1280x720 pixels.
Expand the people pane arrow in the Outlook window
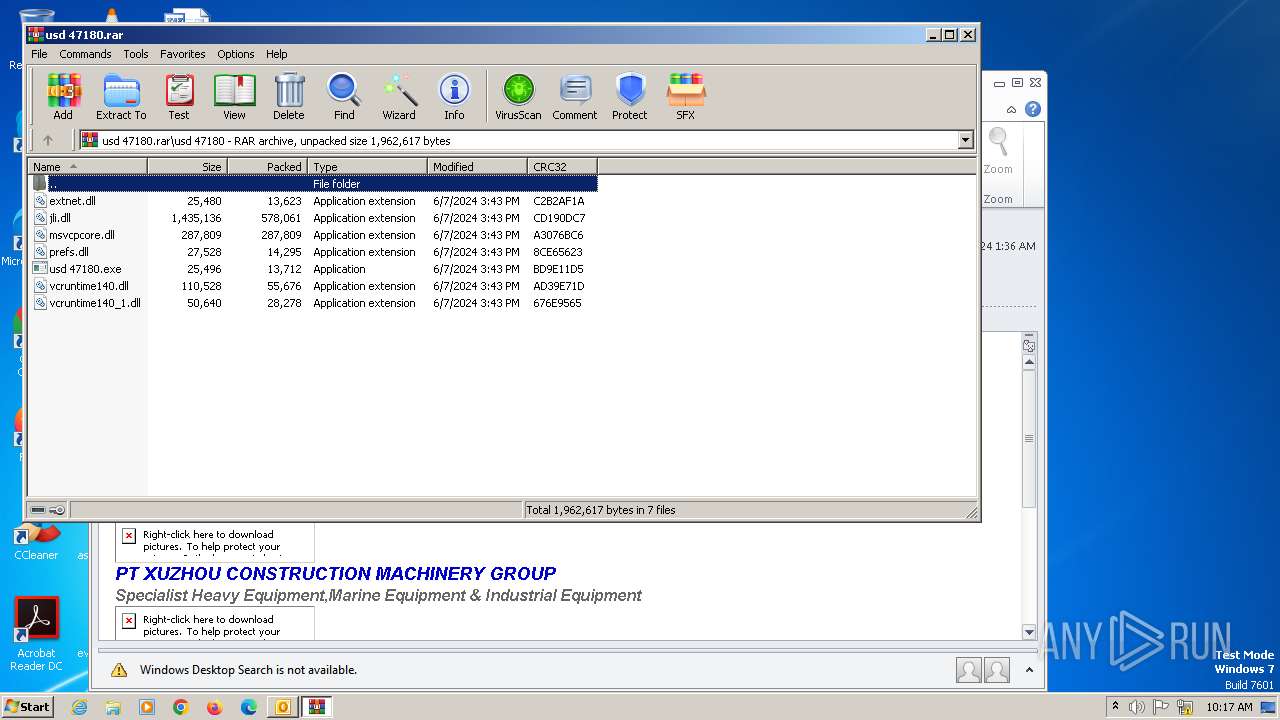coord(1029,670)
